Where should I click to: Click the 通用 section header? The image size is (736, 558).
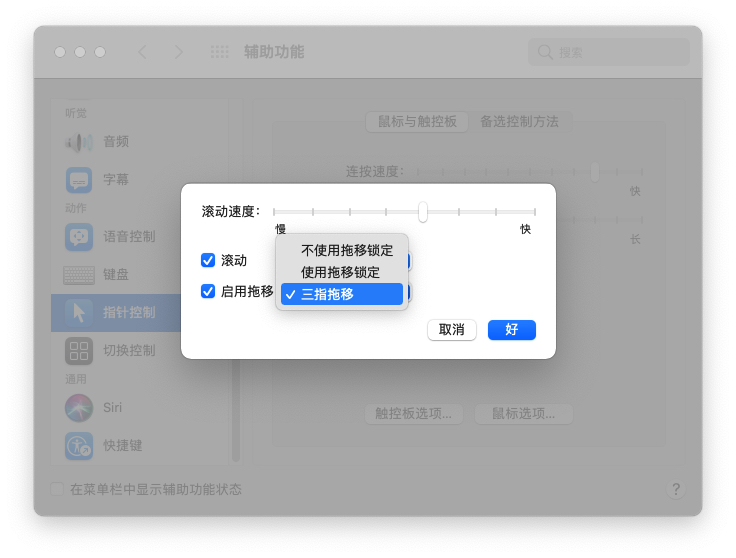point(76,379)
